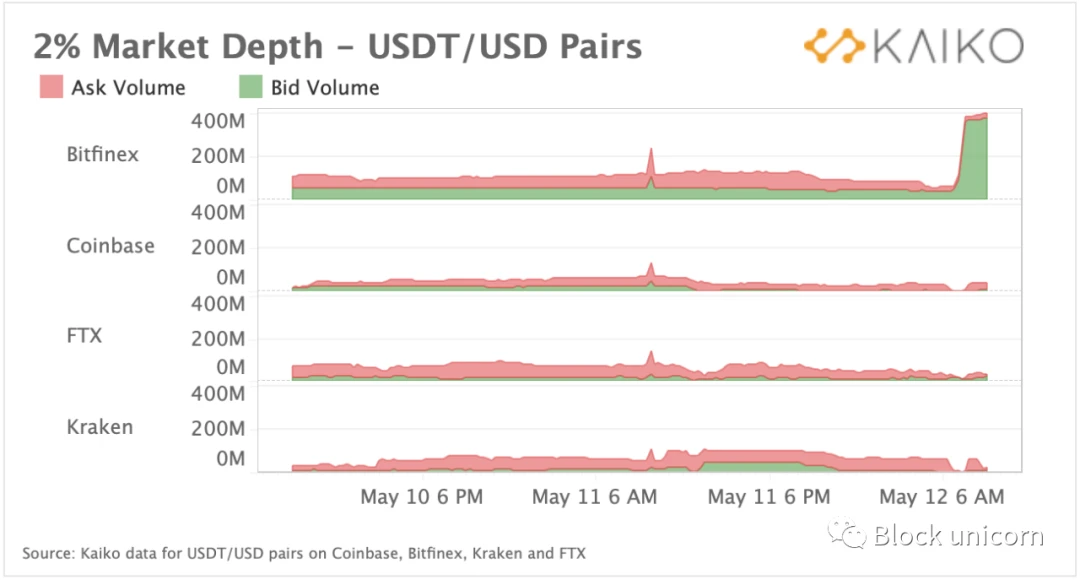Select the Coinbase row label
The image size is (1080, 580).
pyautogui.click(x=110, y=246)
